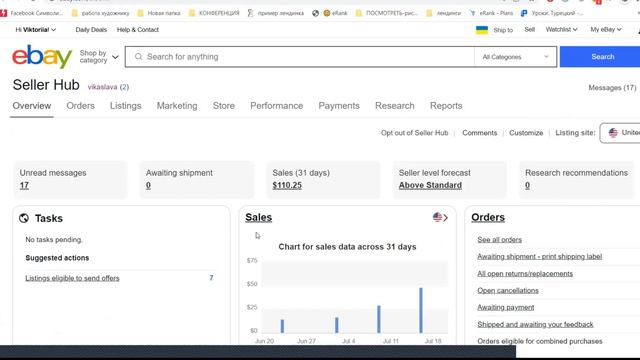Expand Sales panel chevron arrow
The image size is (640, 360).
pos(446,218)
